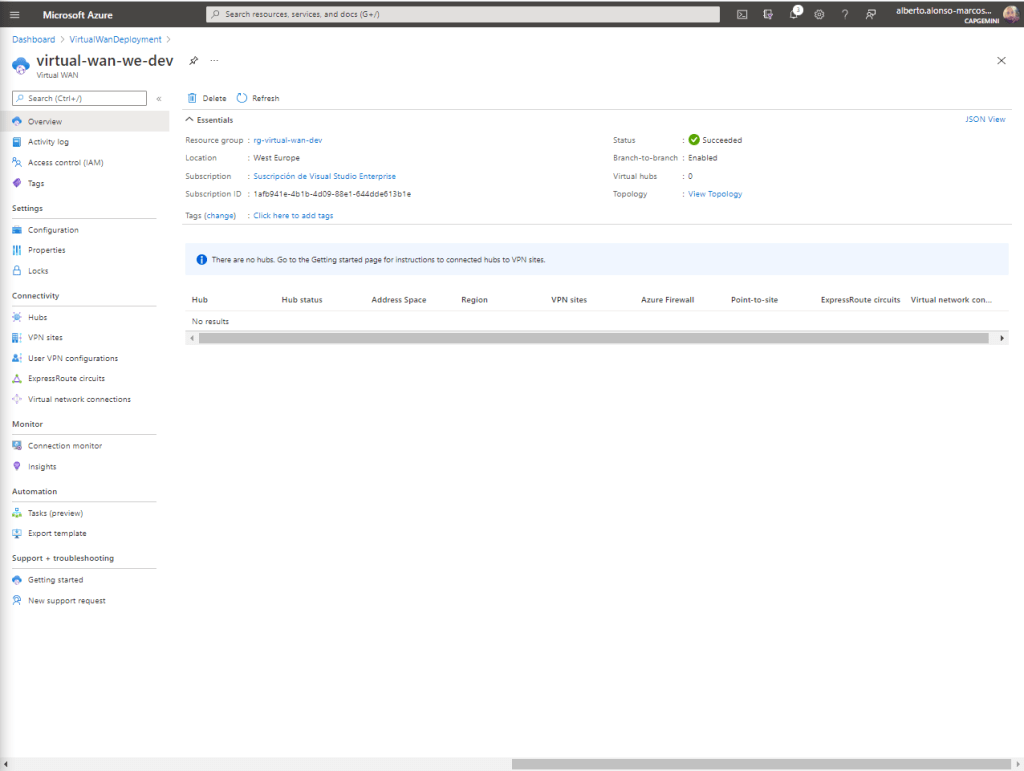Image resolution: width=1024 pixels, height=771 pixels.
Task: Click the directory and subscription filter icon
Action: coord(768,14)
